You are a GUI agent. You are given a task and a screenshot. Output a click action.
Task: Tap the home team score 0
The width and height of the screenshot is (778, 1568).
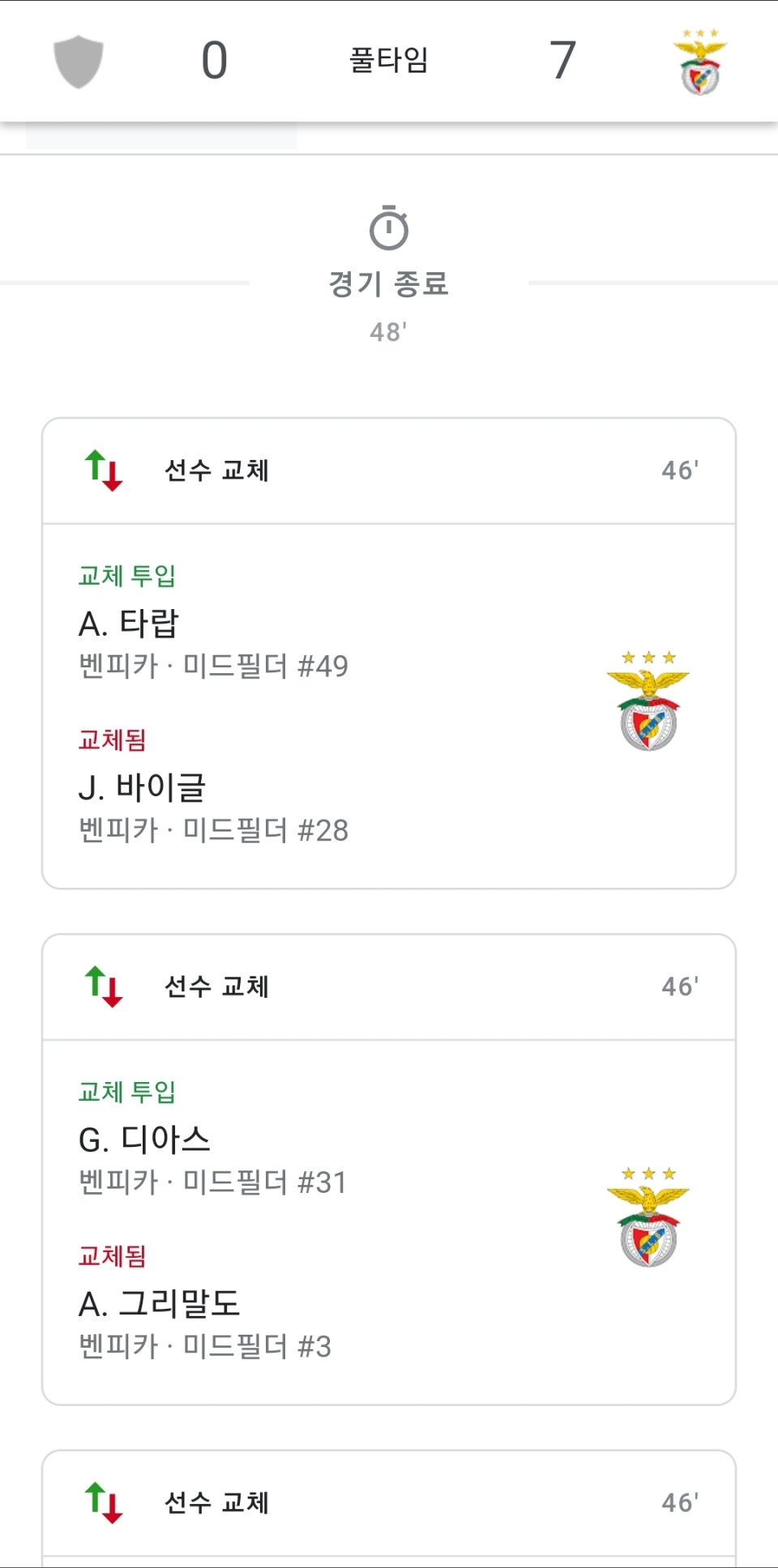pyautogui.click(x=215, y=61)
